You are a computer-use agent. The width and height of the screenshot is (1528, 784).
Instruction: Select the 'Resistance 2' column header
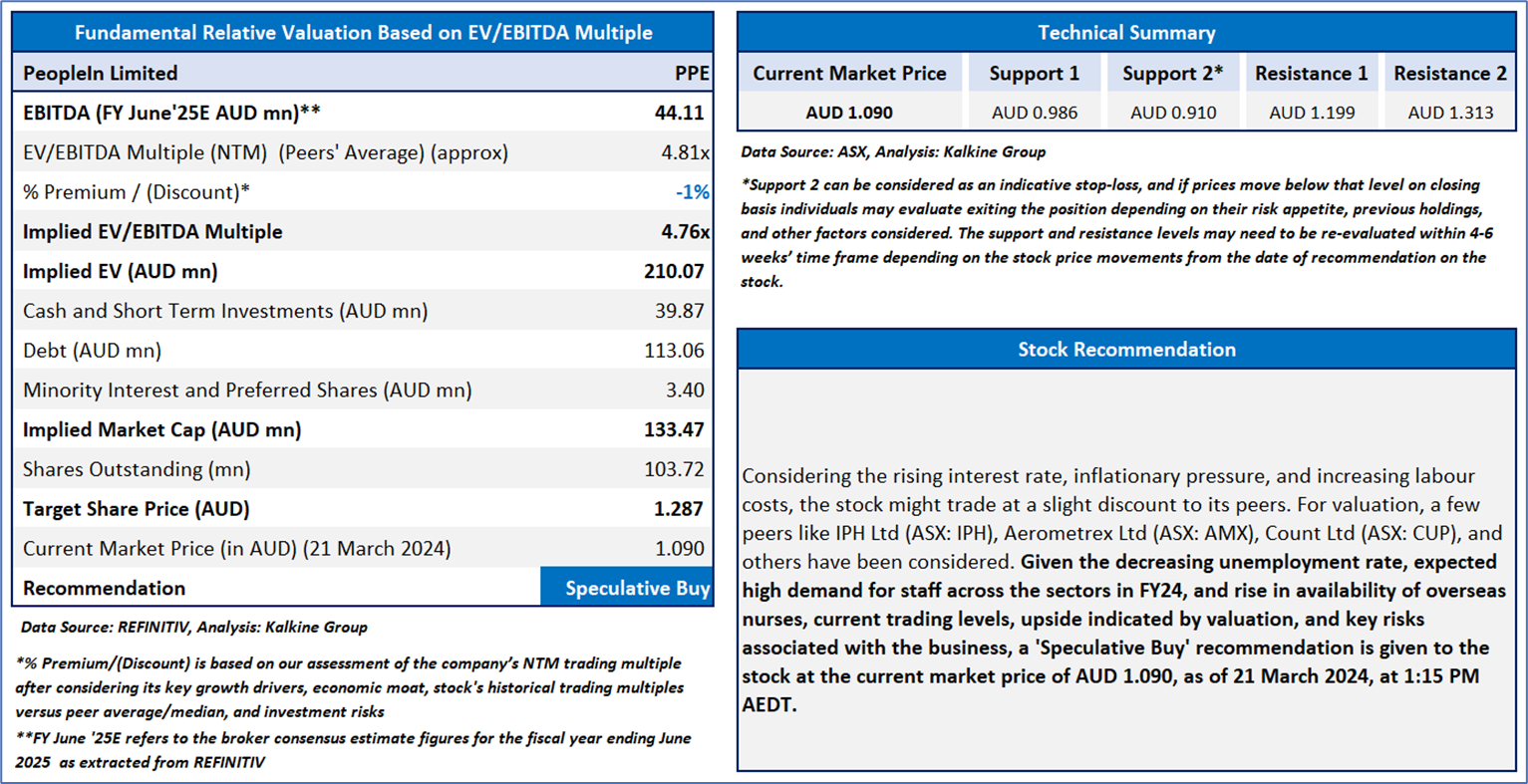1450,74
